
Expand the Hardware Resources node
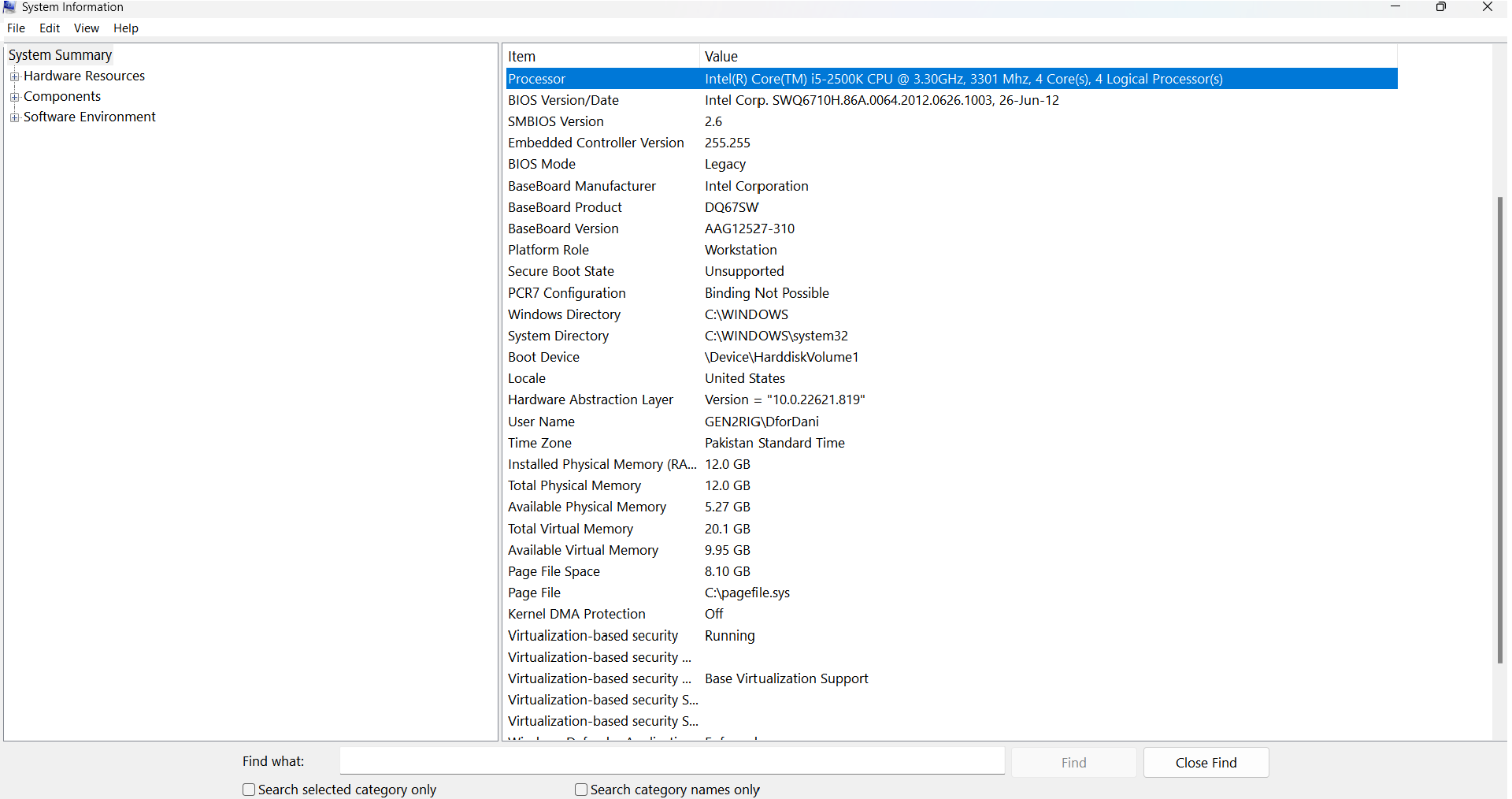point(14,76)
